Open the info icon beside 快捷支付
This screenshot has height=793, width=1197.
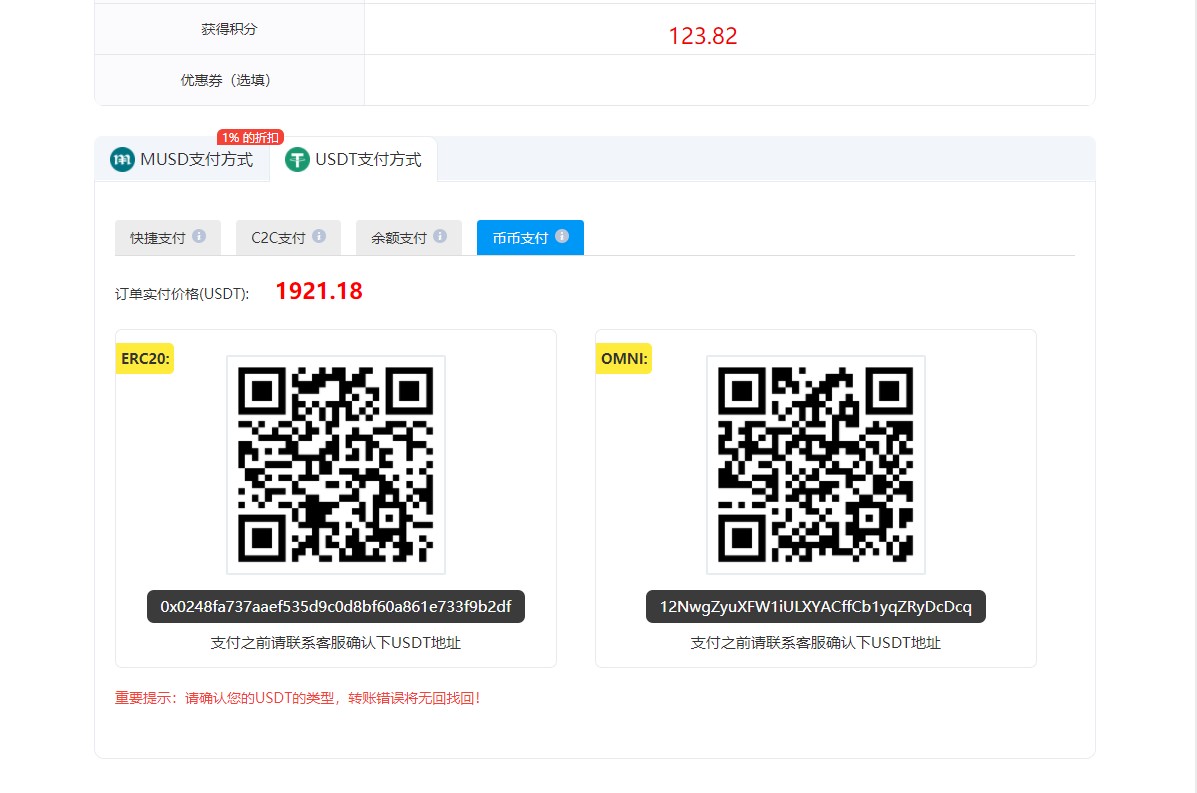coord(199,237)
